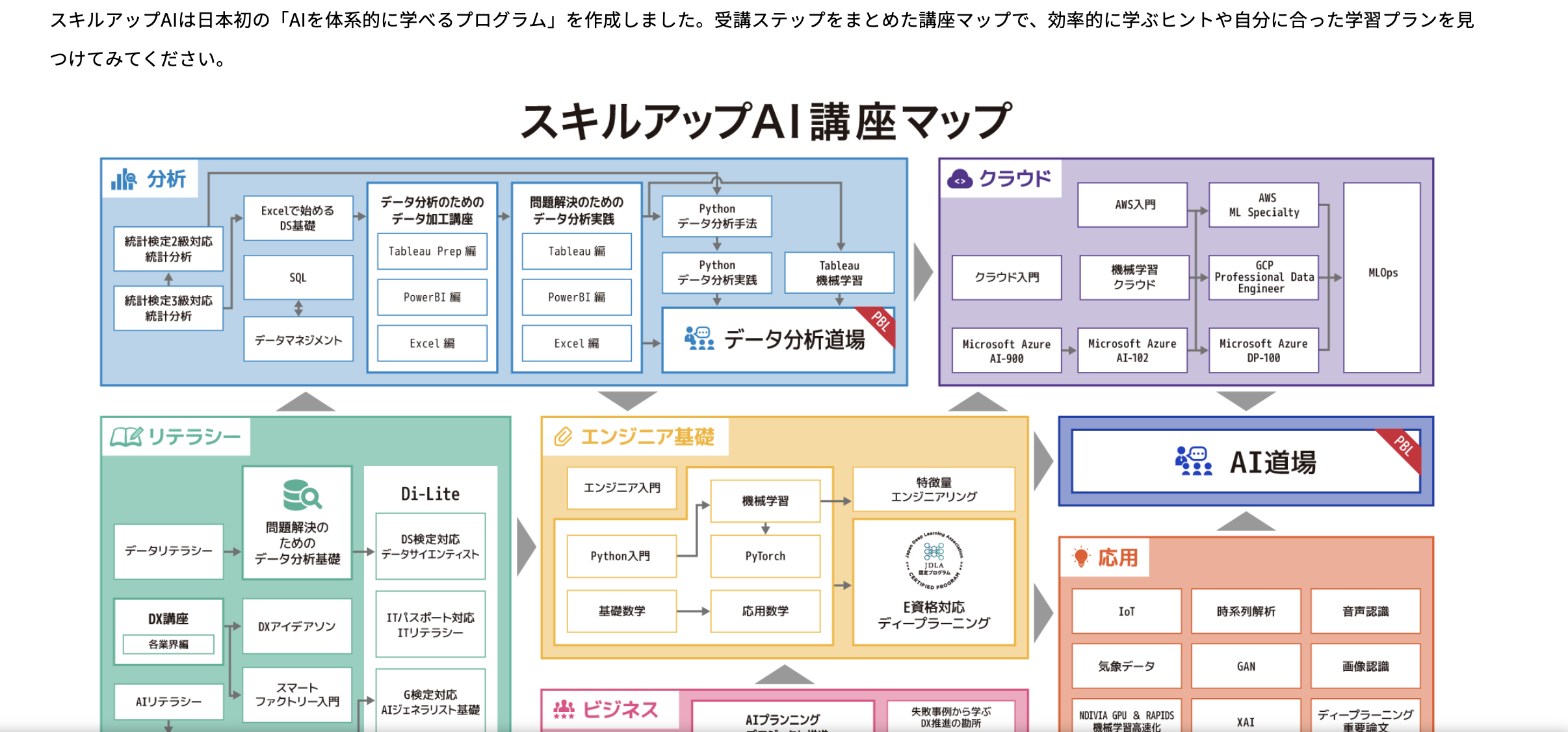Click the JDLA certified program logo
This screenshot has height=732, width=1568.
[x=934, y=559]
